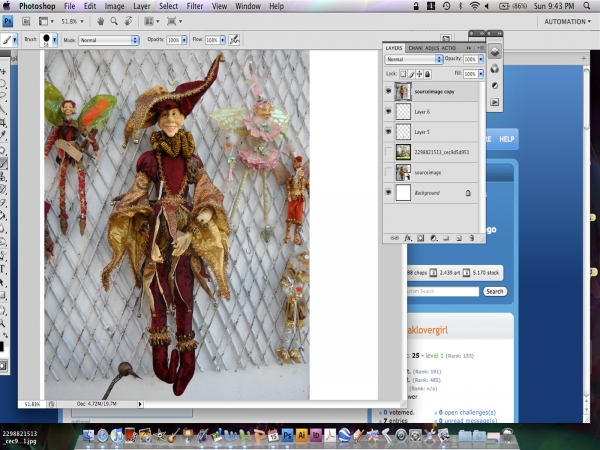Screen dimensions: 600x450
Task: Select the Crop tool in Tools panel
Action: 3,122
